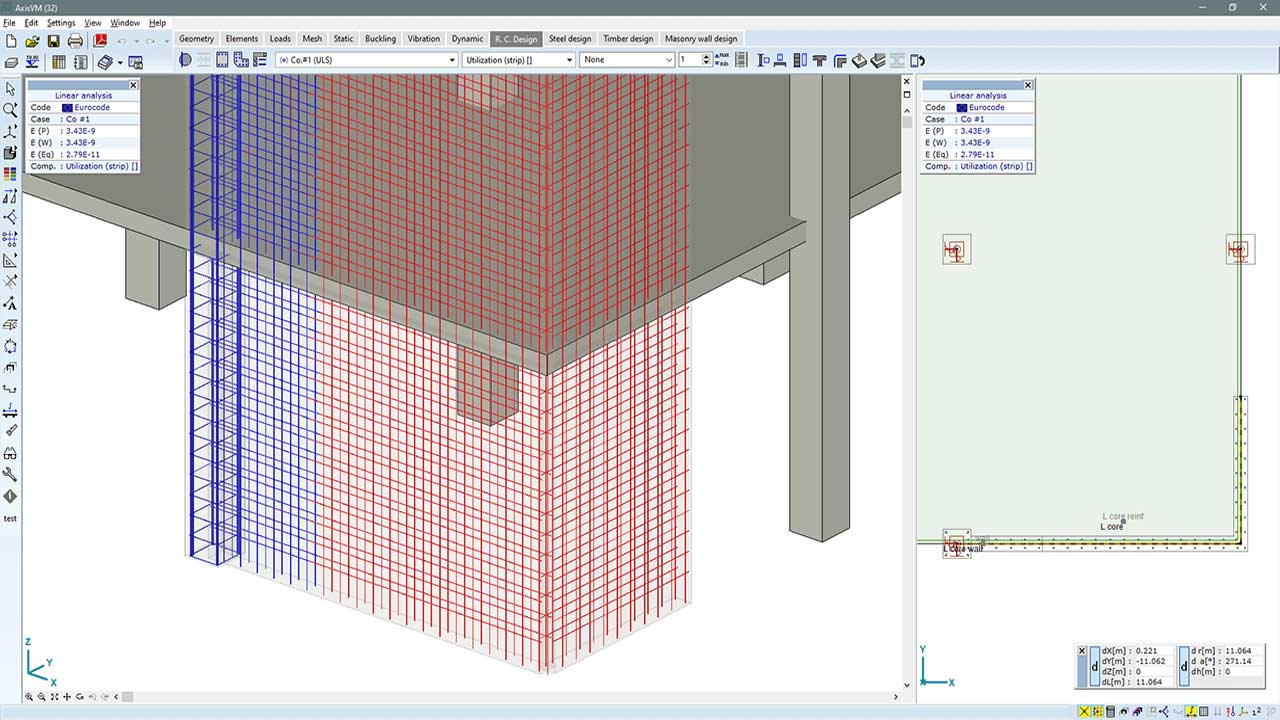Activate the selection arrow tool
Screen dimensions: 1280x720
(x=11, y=89)
